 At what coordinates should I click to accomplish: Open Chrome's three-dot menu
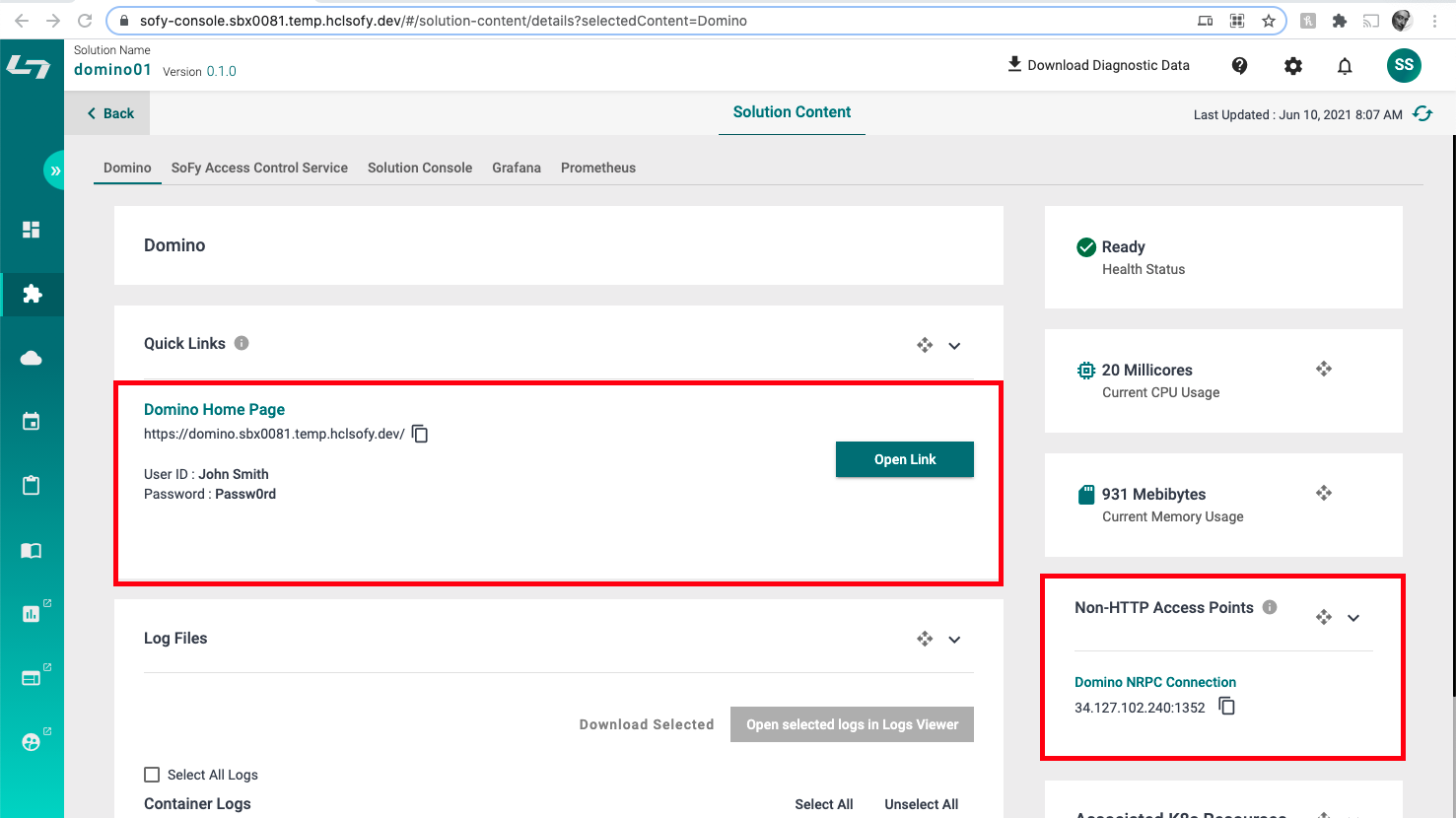click(1435, 21)
